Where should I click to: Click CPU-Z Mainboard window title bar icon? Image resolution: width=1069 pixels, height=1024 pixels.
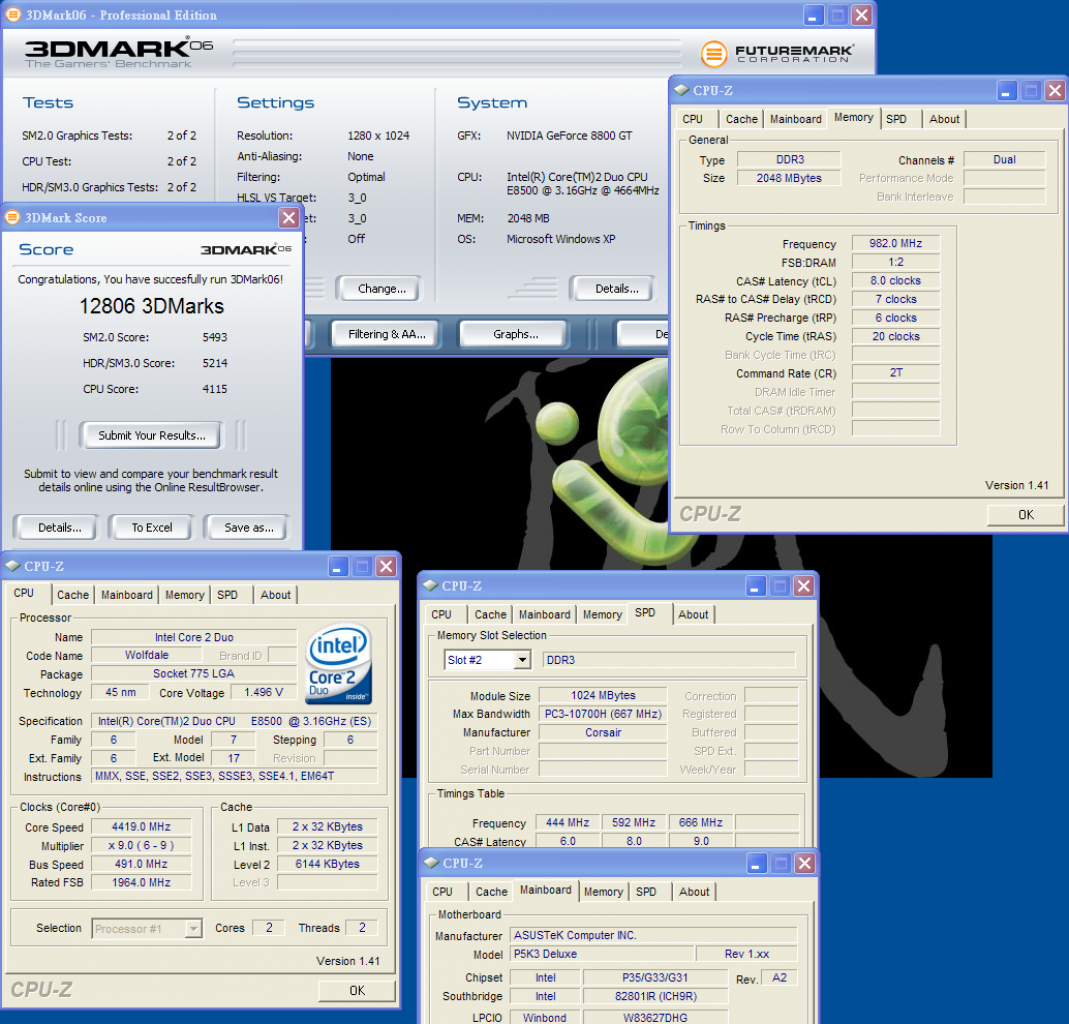point(431,862)
